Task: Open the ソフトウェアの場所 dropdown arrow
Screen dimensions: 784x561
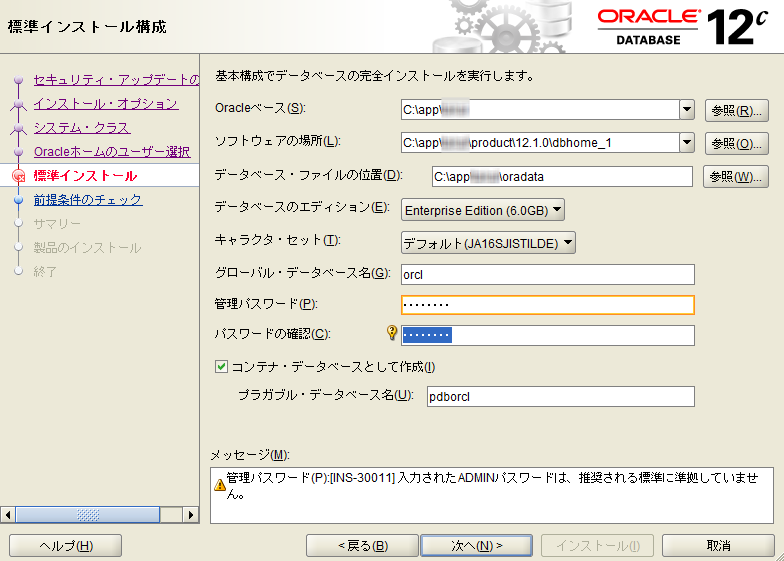Action: [x=687, y=143]
